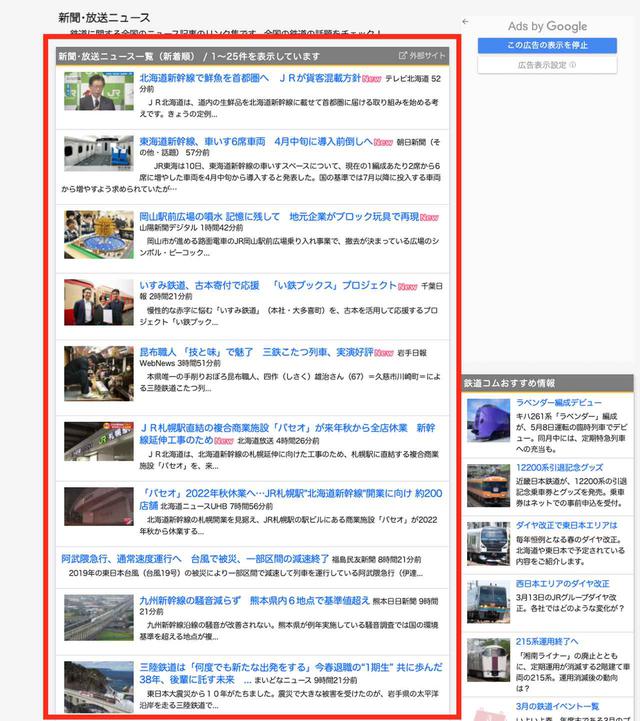Click 鉄道コムおすすめ情報 sidebar header

509,383
